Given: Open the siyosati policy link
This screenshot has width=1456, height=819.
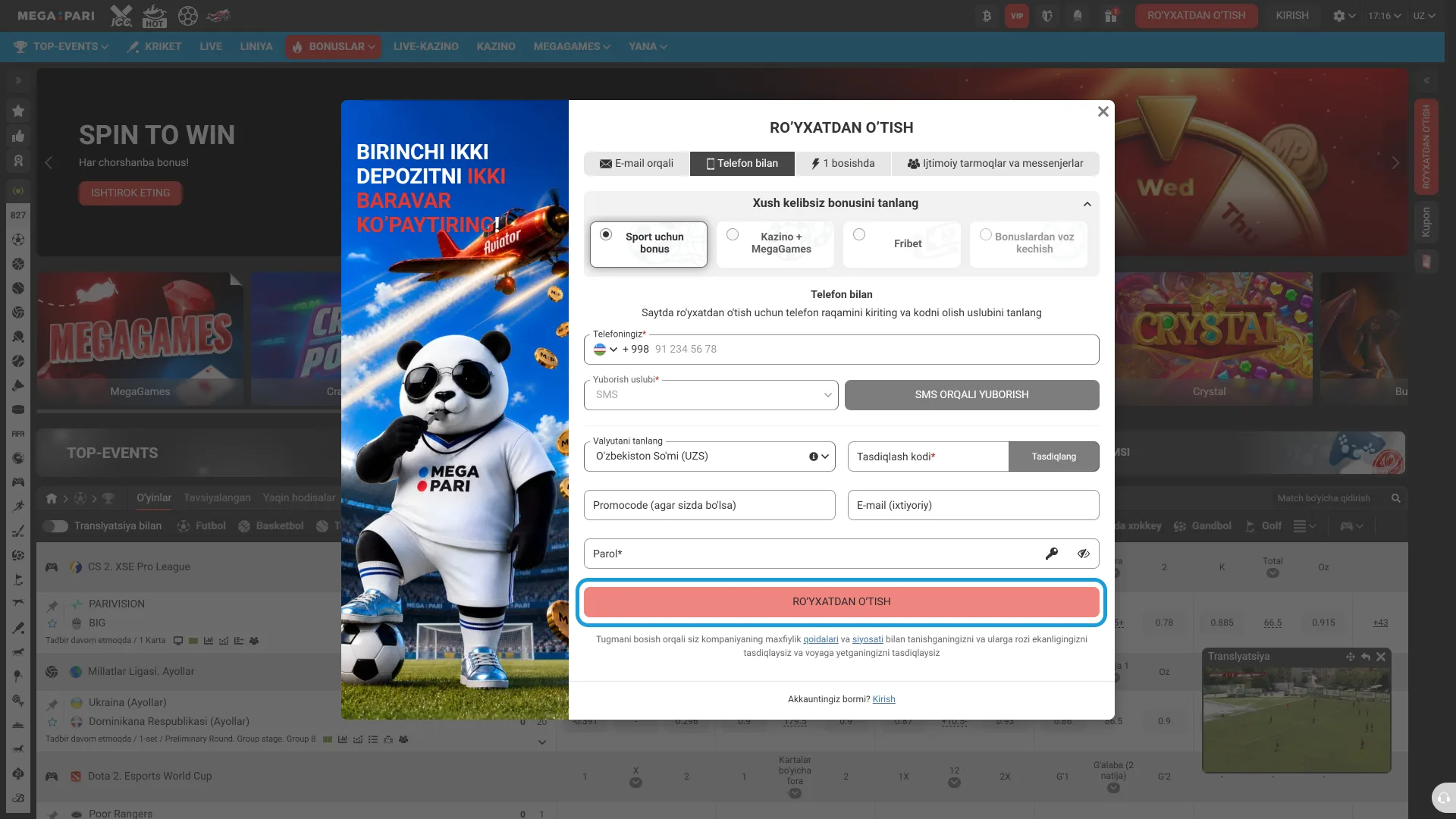Looking at the screenshot, I should click(868, 640).
